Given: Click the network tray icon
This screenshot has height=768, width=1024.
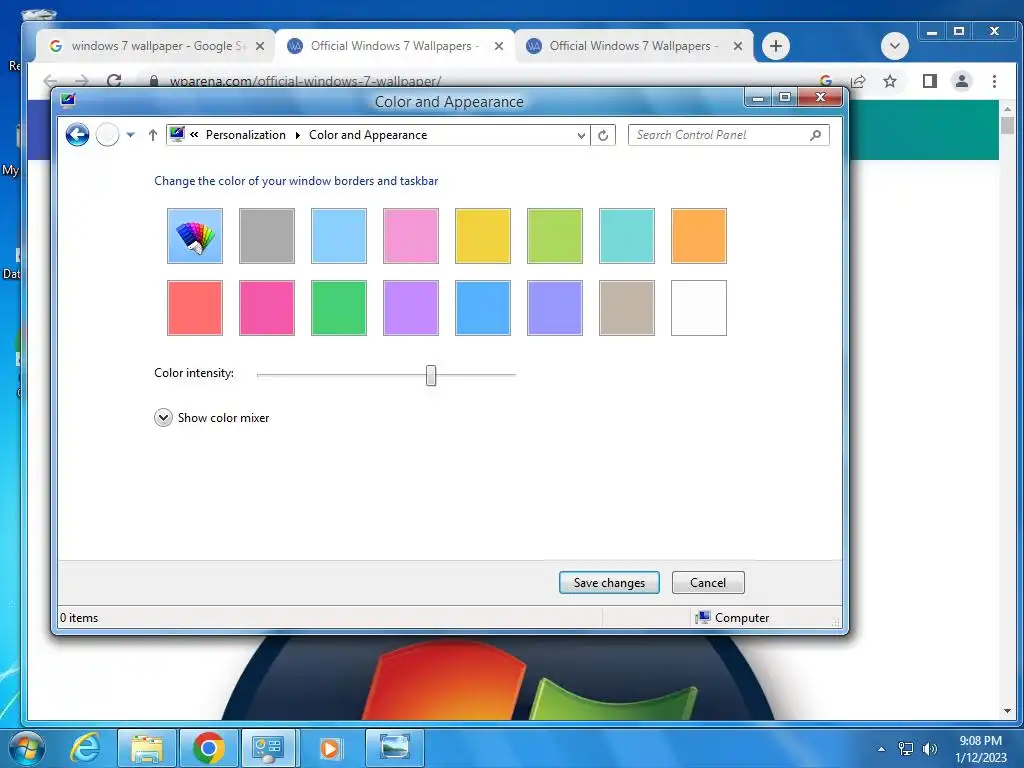Looking at the screenshot, I should [906, 749].
